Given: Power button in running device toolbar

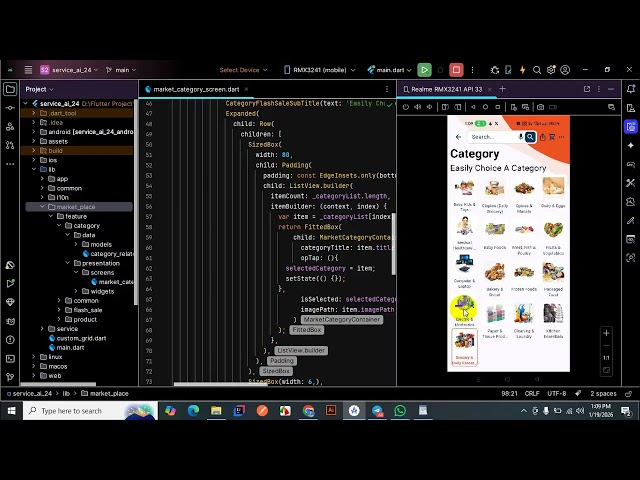Looking at the screenshot, I should [x=405, y=107].
